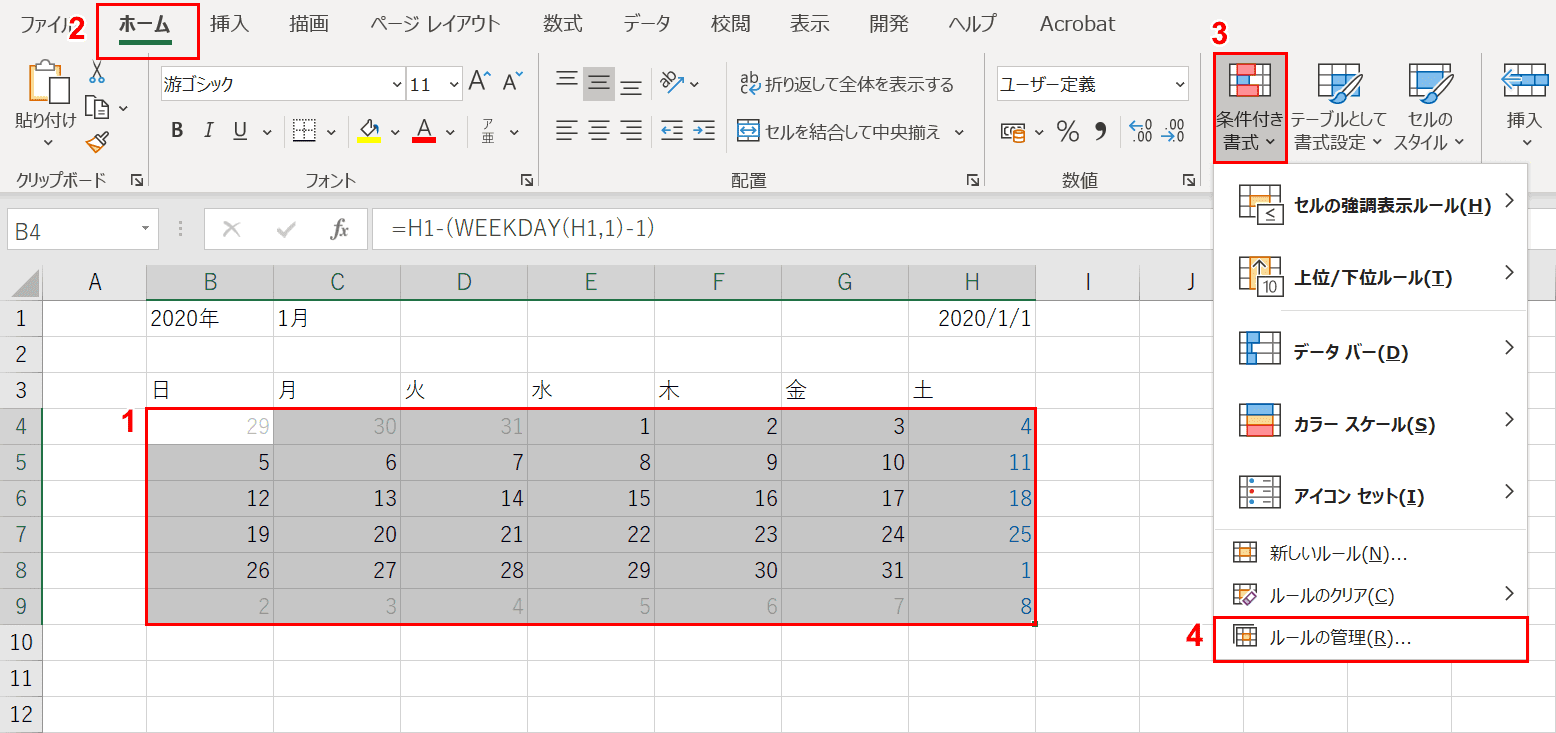Image resolution: width=1556 pixels, height=733 pixels.
Task: Open the fill color dropdown arrow
Action: point(395,131)
